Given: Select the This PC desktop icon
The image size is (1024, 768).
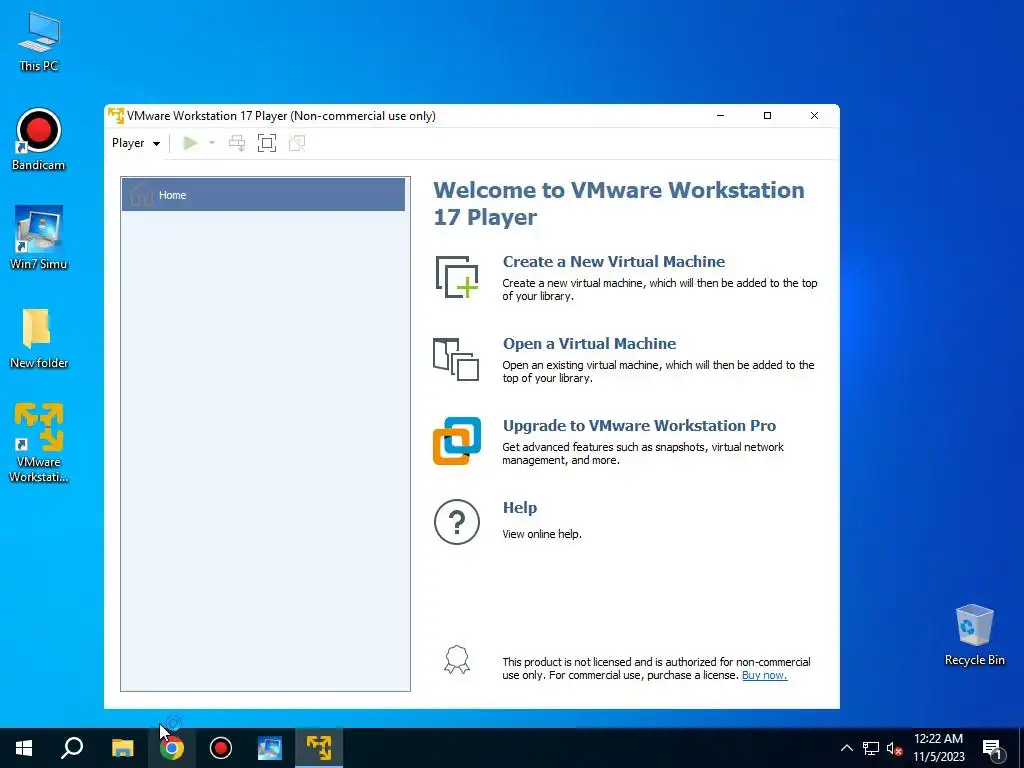Looking at the screenshot, I should coord(39,42).
